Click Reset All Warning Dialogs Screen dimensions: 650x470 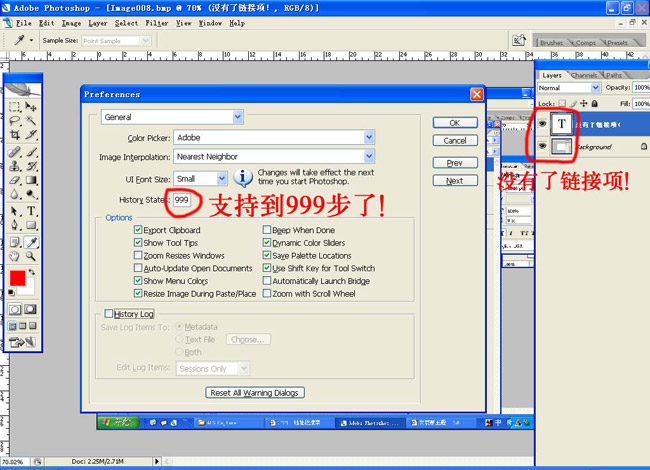255,392
